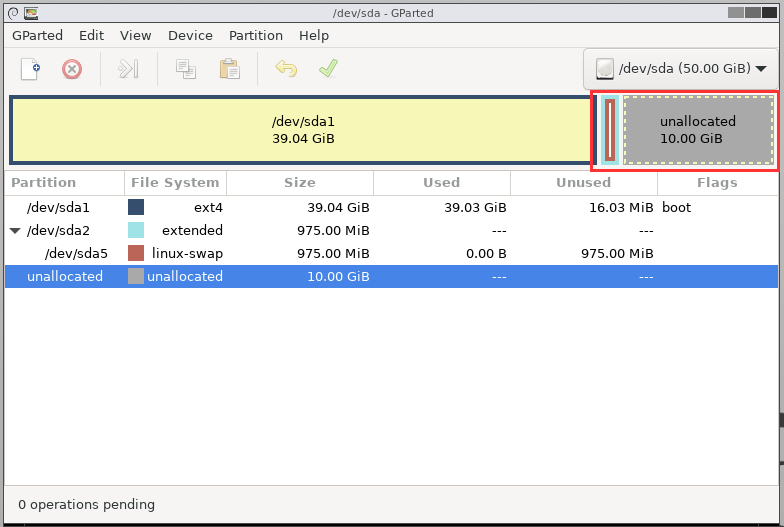Open the View menu

(x=136, y=36)
